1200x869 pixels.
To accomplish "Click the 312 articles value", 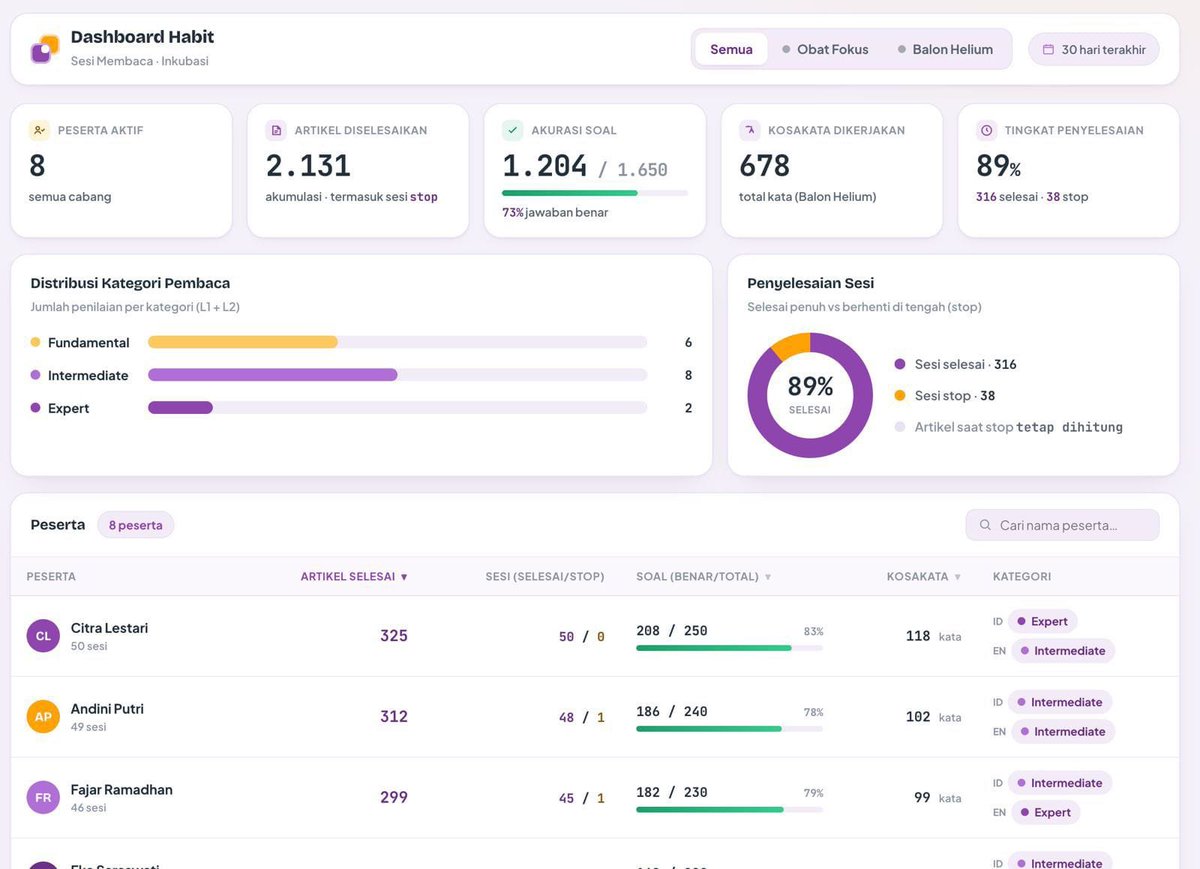I will 393,717.
